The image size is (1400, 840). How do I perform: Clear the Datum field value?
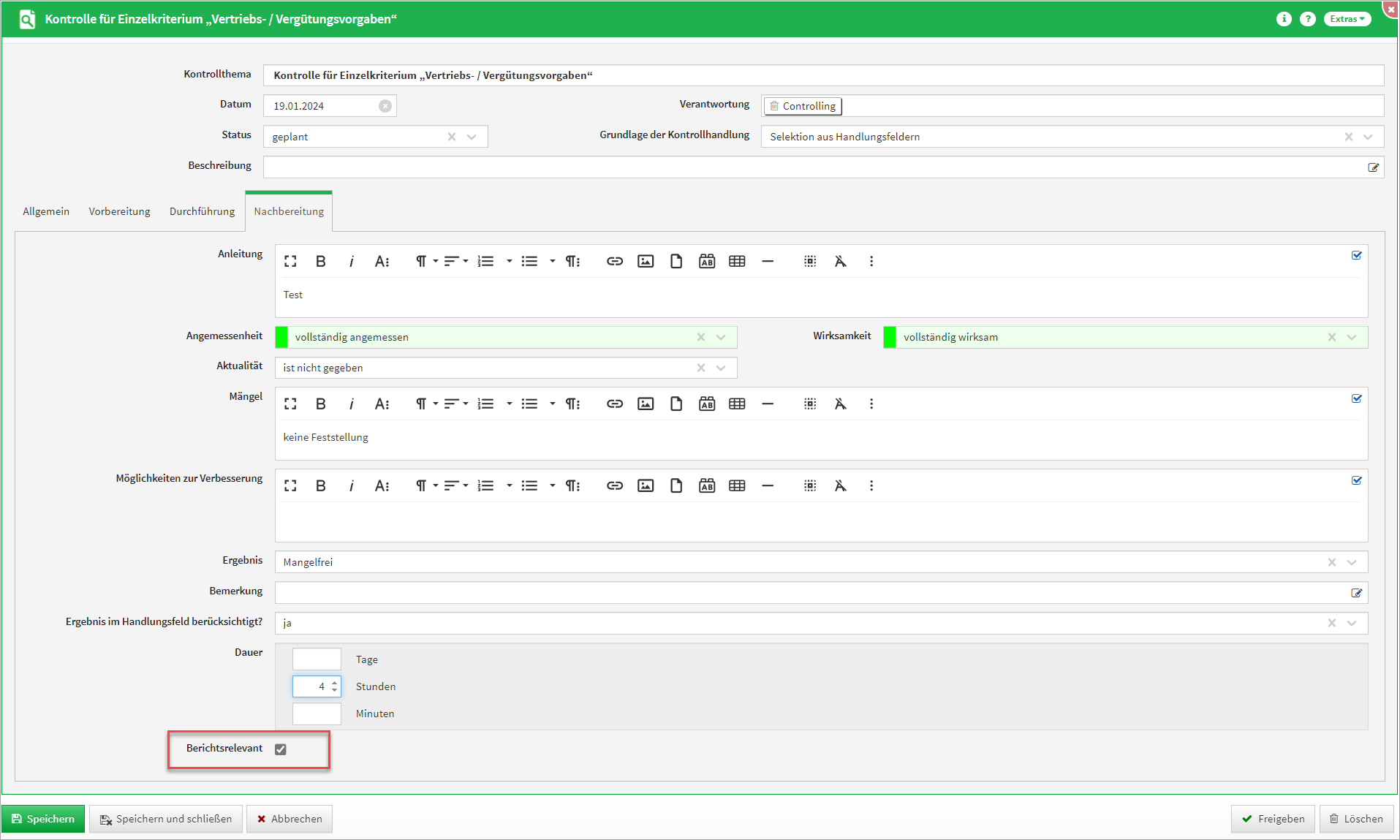point(385,106)
